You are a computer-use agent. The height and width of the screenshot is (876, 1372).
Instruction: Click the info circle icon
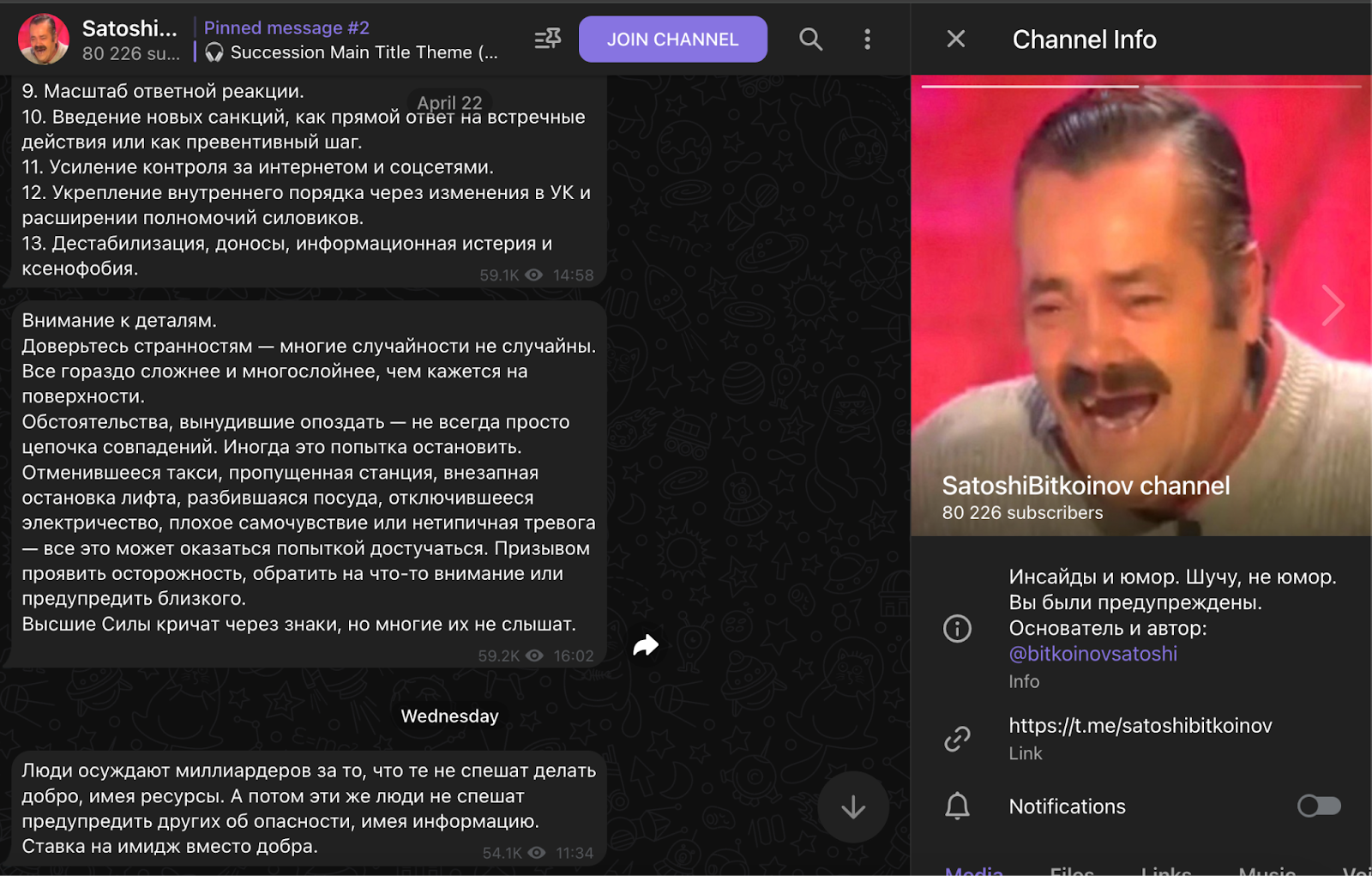click(x=957, y=628)
